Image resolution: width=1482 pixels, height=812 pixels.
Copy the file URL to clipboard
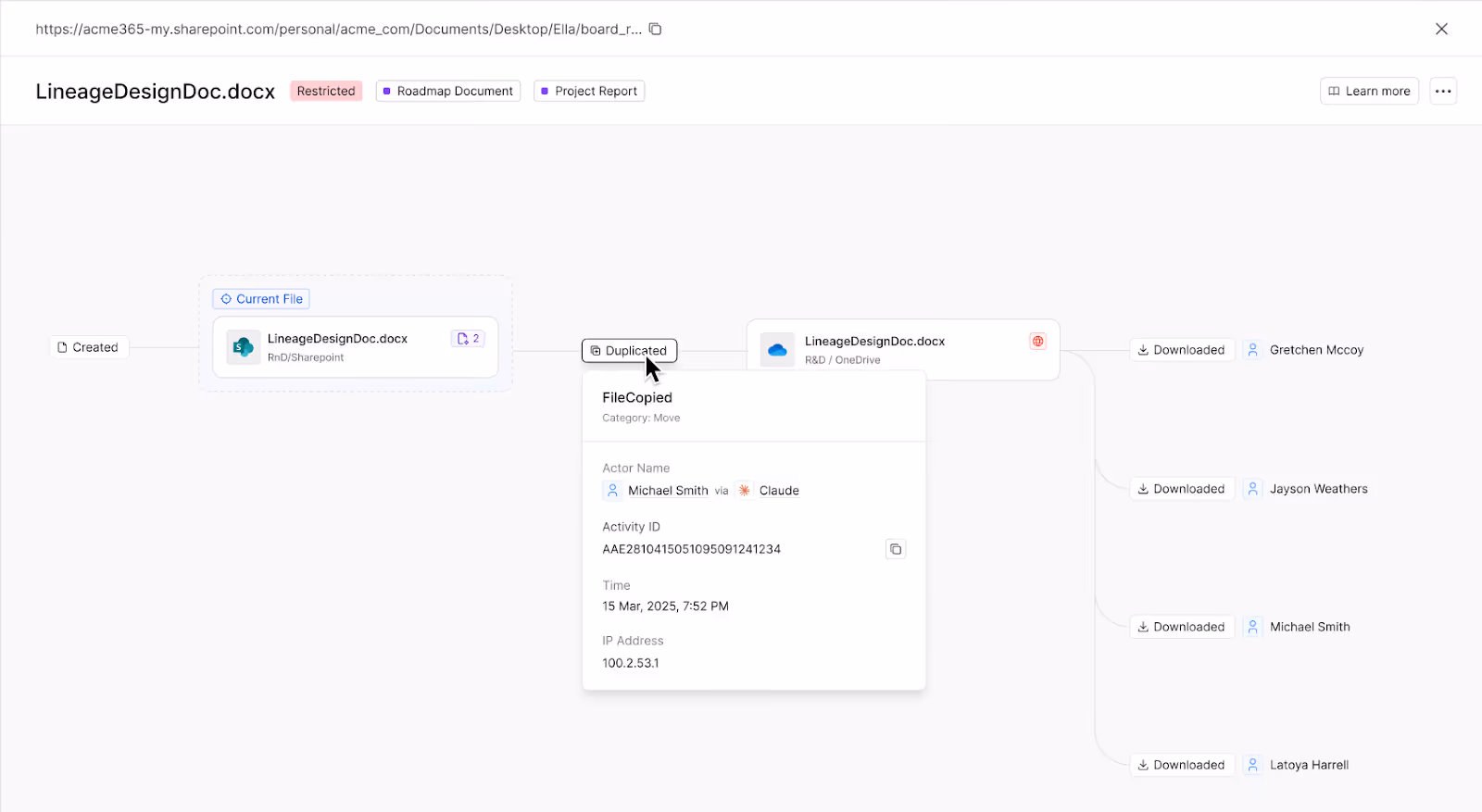pos(655,29)
